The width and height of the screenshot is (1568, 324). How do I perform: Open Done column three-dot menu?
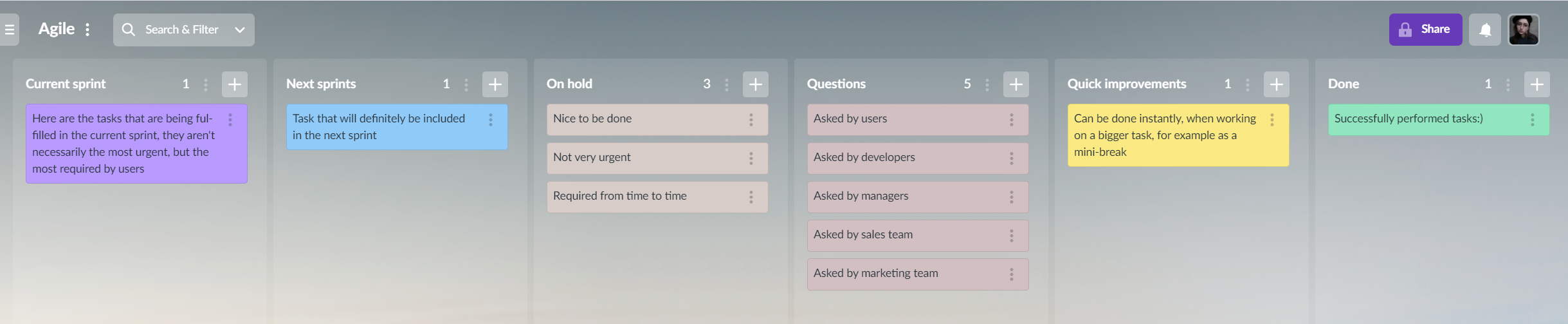click(x=1508, y=84)
